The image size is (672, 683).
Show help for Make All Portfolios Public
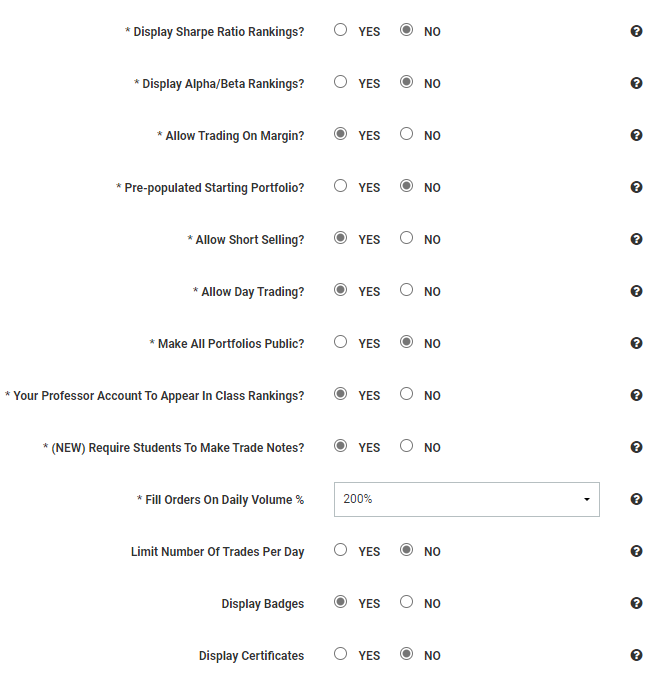636,343
